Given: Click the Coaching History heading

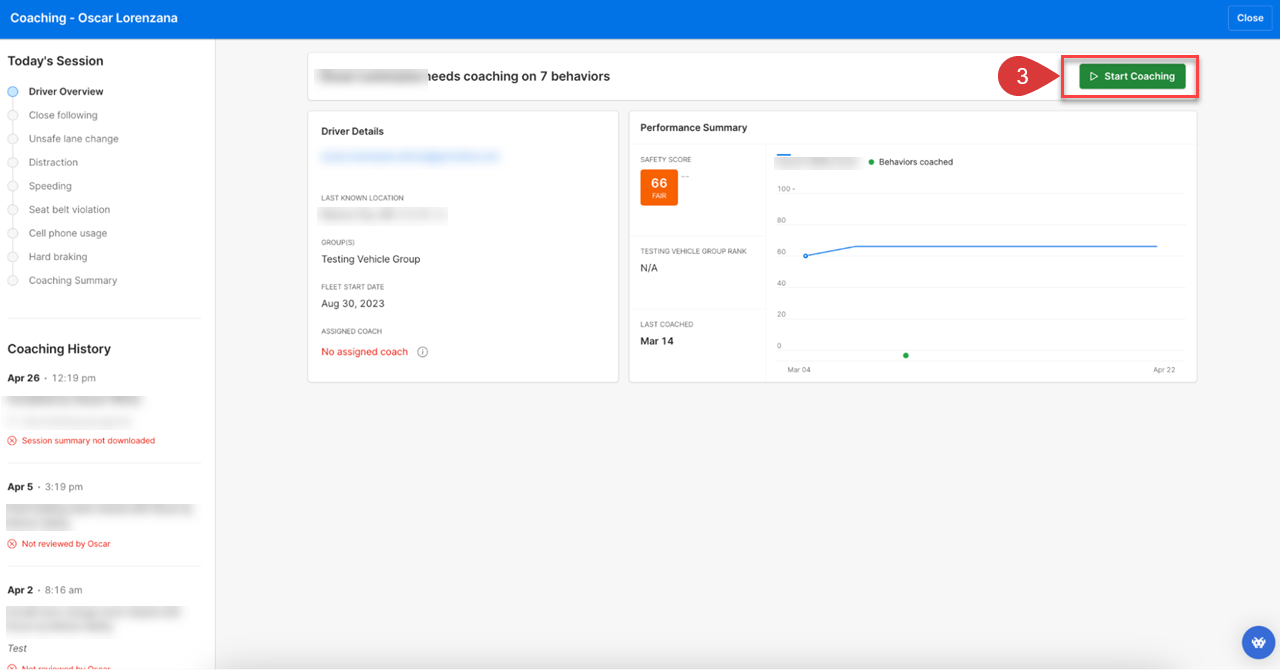Looking at the screenshot, I should point(59,349).
